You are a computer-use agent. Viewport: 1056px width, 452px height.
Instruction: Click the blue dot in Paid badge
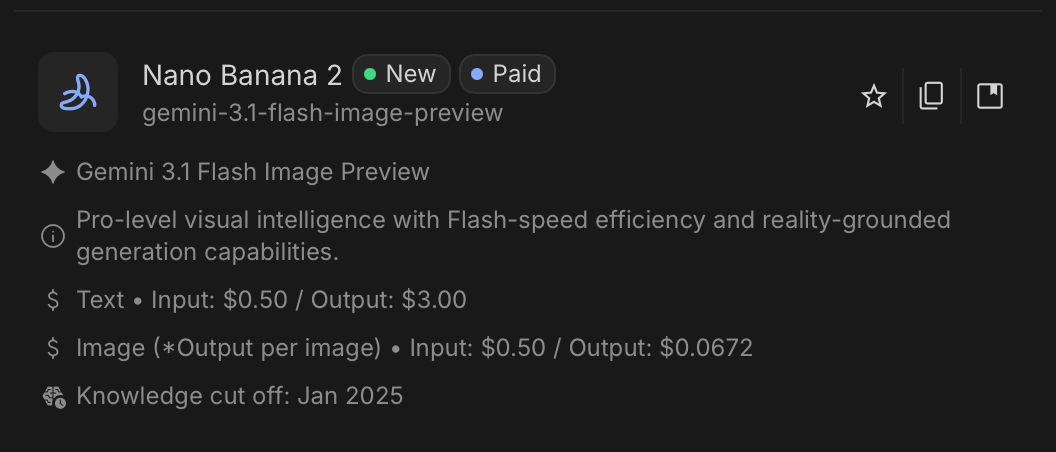click(477, 74)
